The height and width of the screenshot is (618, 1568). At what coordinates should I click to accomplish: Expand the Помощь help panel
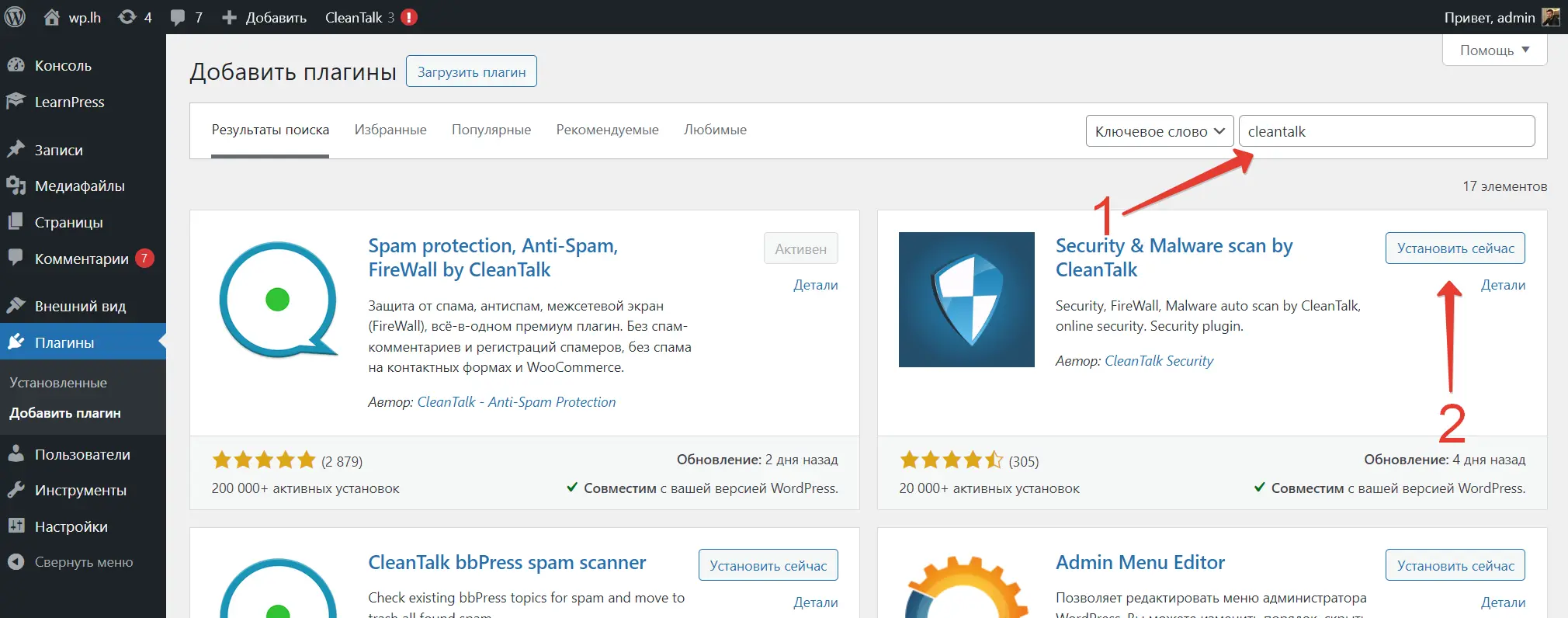click(1494, 50)
